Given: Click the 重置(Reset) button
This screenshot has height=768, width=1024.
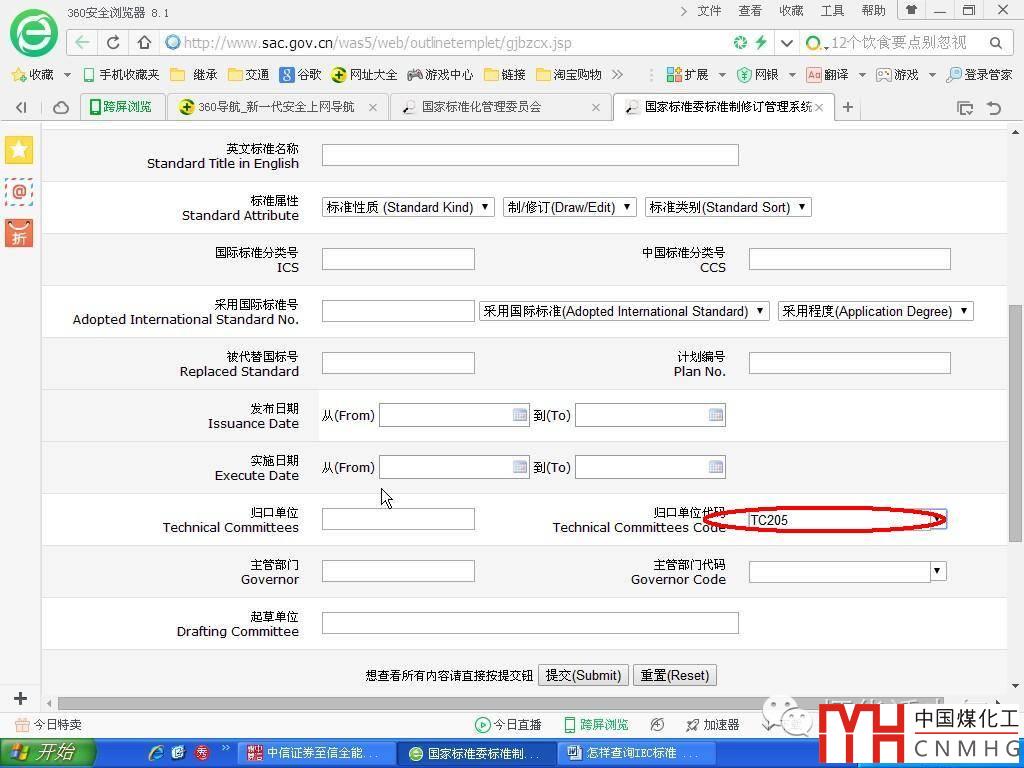Looking at the screenshot, I should (x=674, y=675).
